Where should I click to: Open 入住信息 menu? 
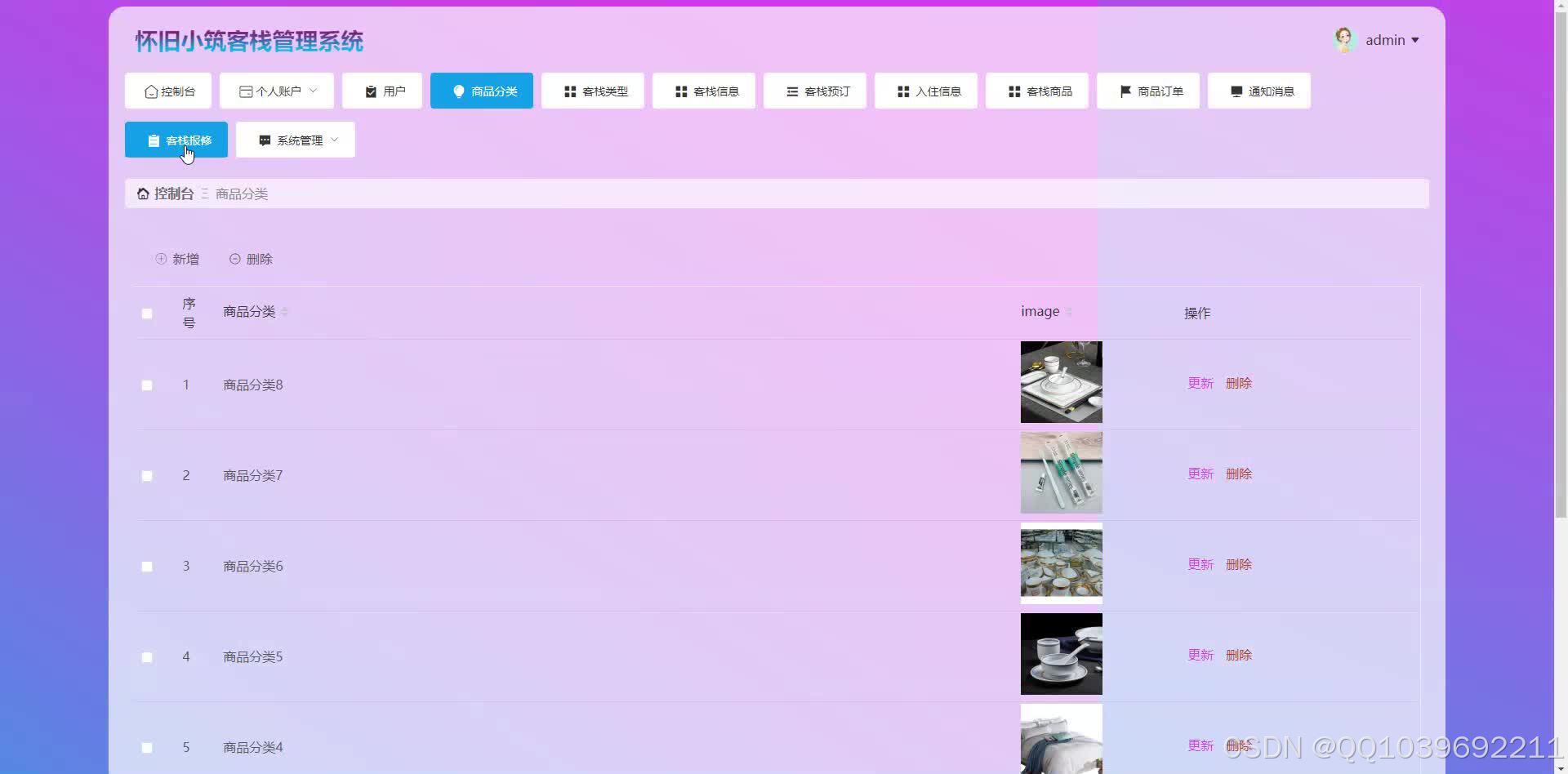tap(926, 91)
